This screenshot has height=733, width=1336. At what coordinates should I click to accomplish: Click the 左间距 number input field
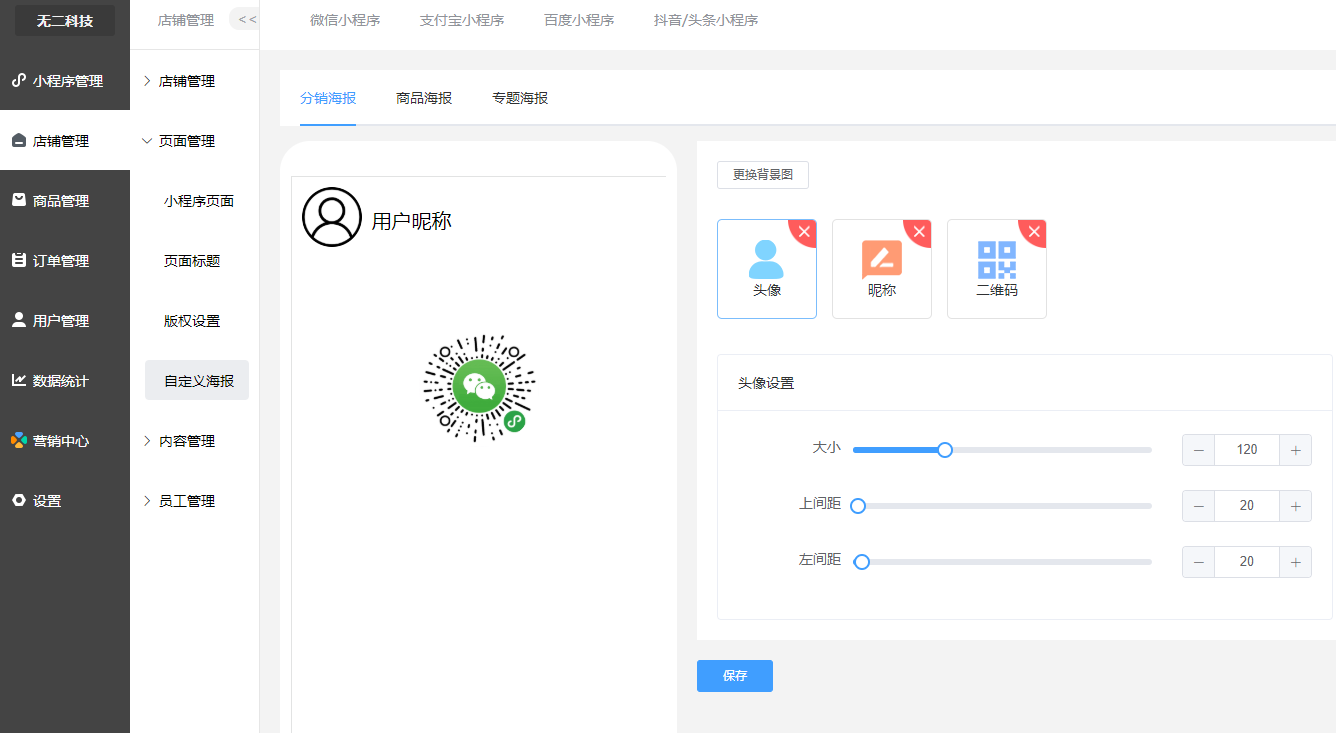pyautogui.click(x=1247, y=562)
